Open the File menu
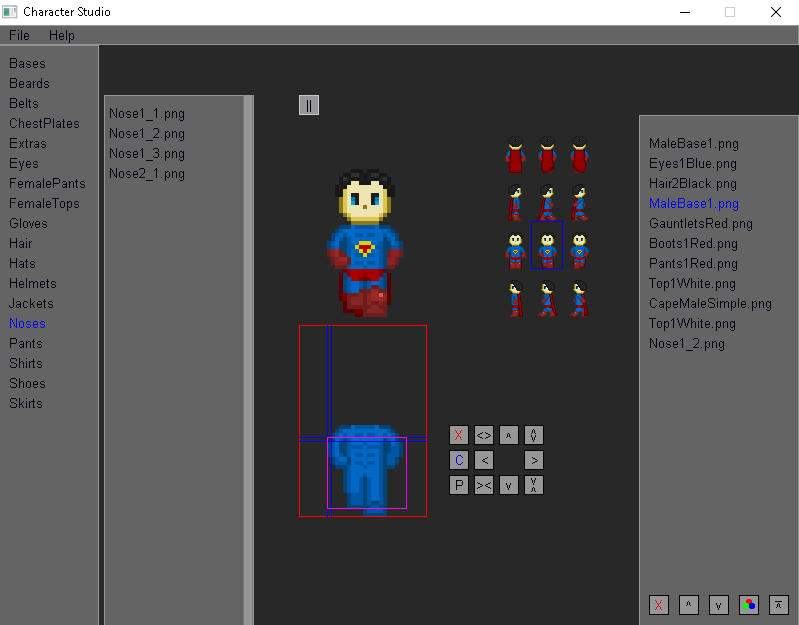799x625 pixels. pos(19,35)
